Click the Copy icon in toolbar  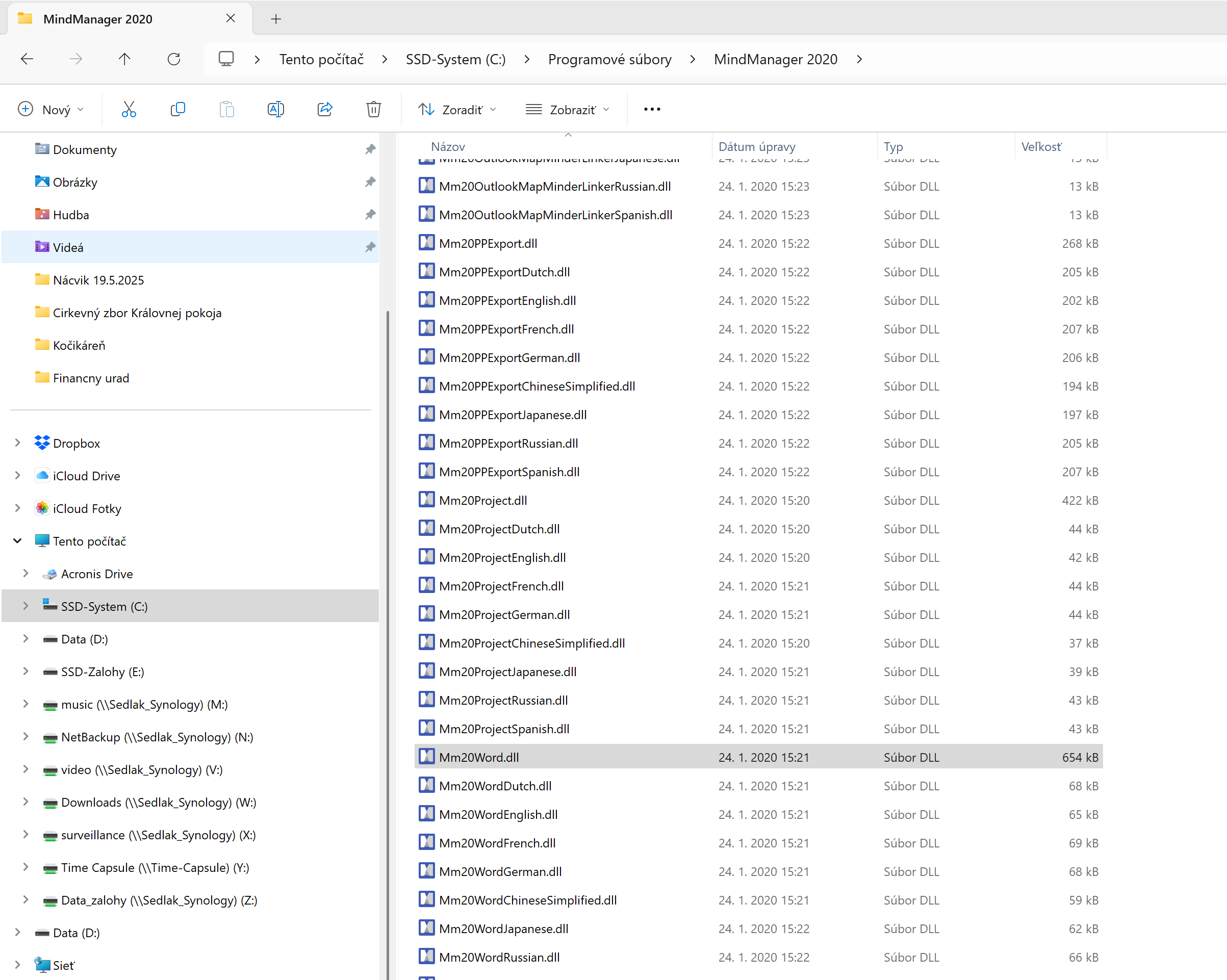[x=177, y=109]
